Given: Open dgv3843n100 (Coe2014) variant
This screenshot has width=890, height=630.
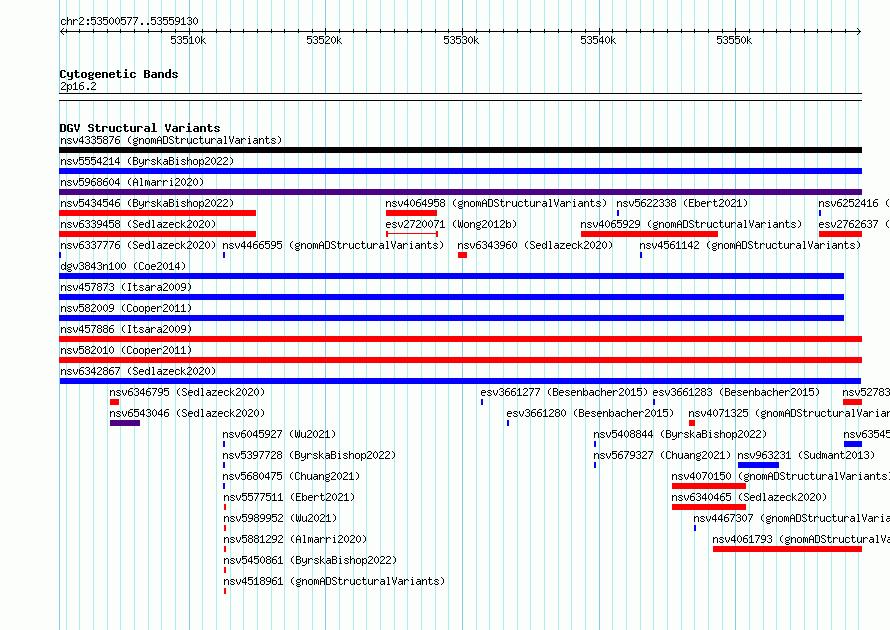Looking at the screenshot, I should [x=123, y=266].
